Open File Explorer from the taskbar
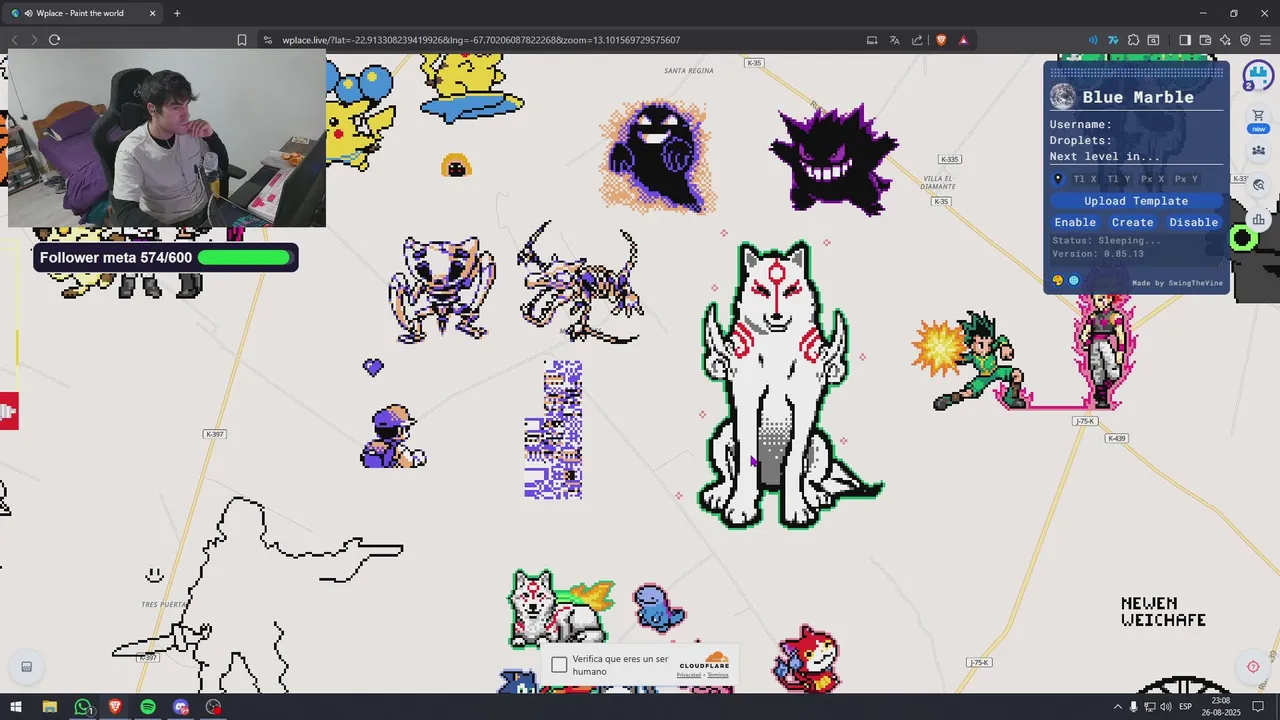 pos(49,707)
